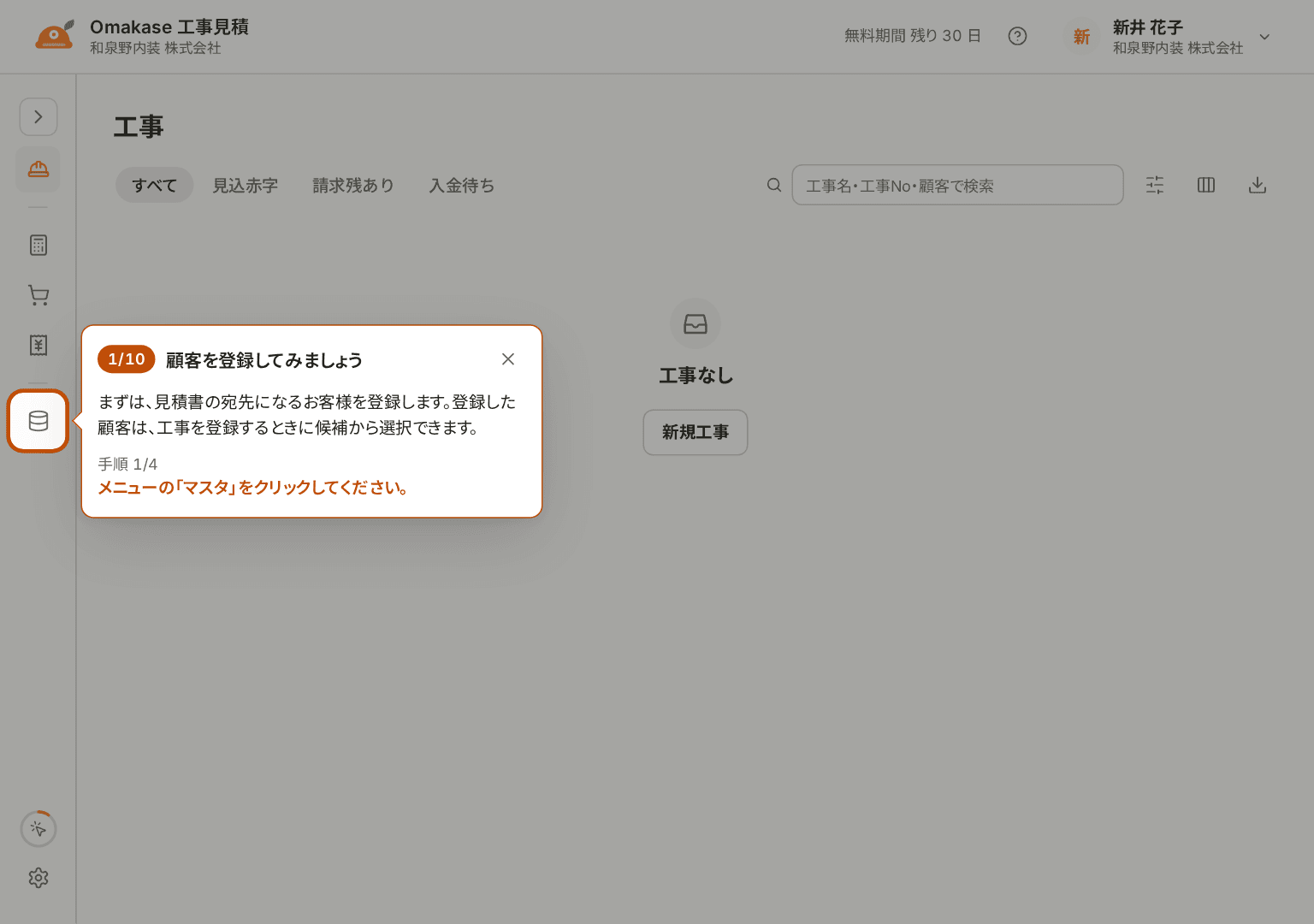Click the search magnifier icon
The image size is (1314, 924).
774,185
